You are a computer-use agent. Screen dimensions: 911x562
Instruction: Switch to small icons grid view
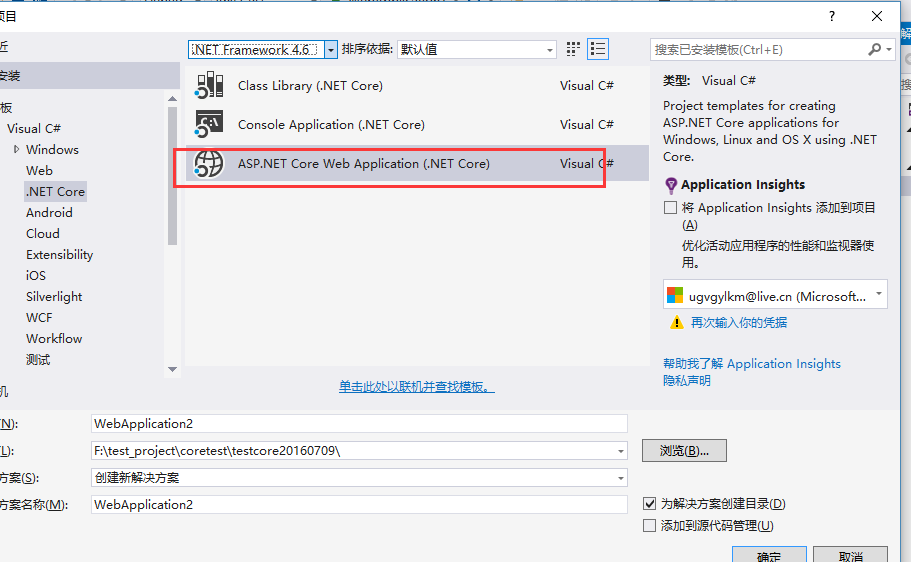[573, 49]
